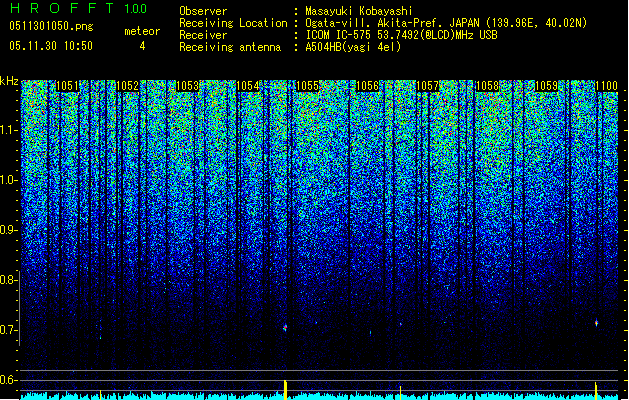Click the 0.6 kHz axis label
Viewport: 629px width, 400px height.
(8, 380)
